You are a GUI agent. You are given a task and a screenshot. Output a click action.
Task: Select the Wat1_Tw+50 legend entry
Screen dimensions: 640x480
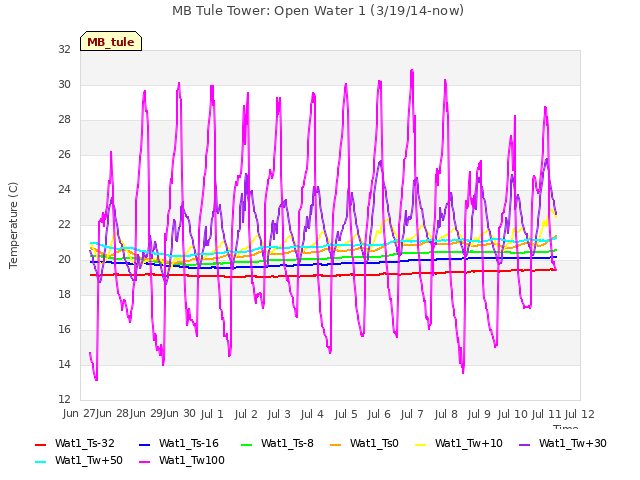pos(79,460)
